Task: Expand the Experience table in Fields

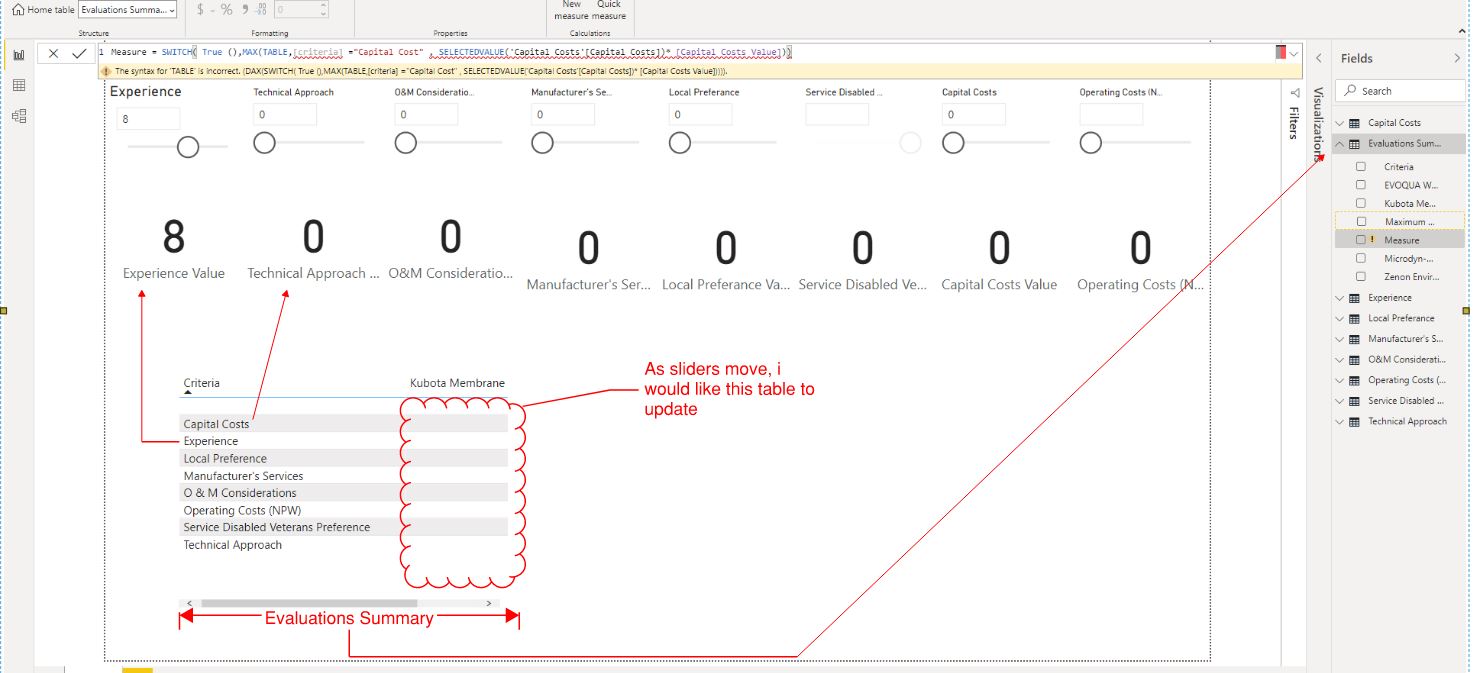Action: coord(1340,298)
